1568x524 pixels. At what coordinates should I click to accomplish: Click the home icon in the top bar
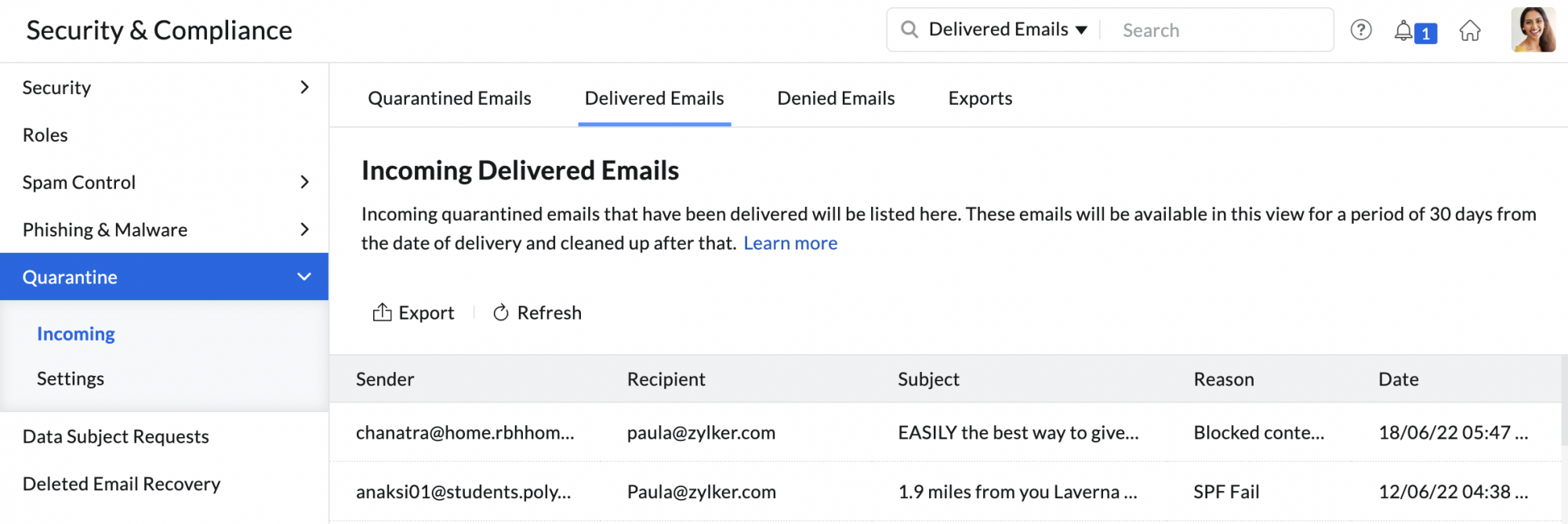(x=1470, y=30)
